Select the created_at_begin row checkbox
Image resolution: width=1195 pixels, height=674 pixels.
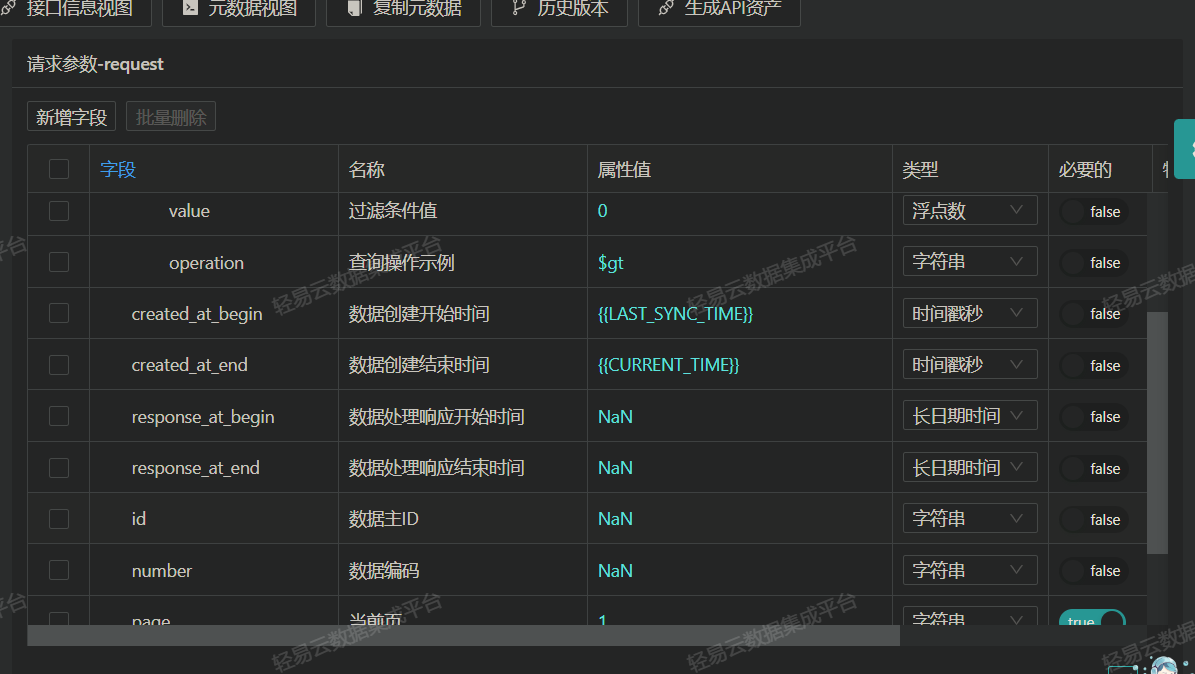(59, 313)
